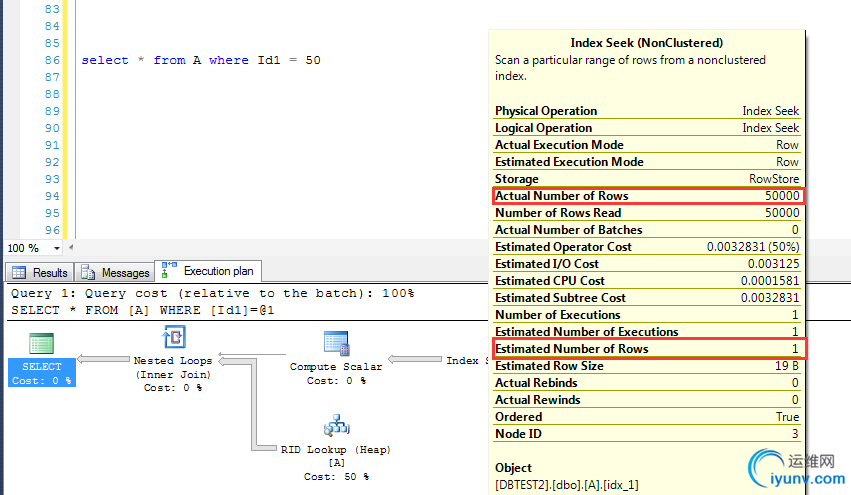
Task: Click the 'Node ID' tooltip row
Action: pos(647,434)
